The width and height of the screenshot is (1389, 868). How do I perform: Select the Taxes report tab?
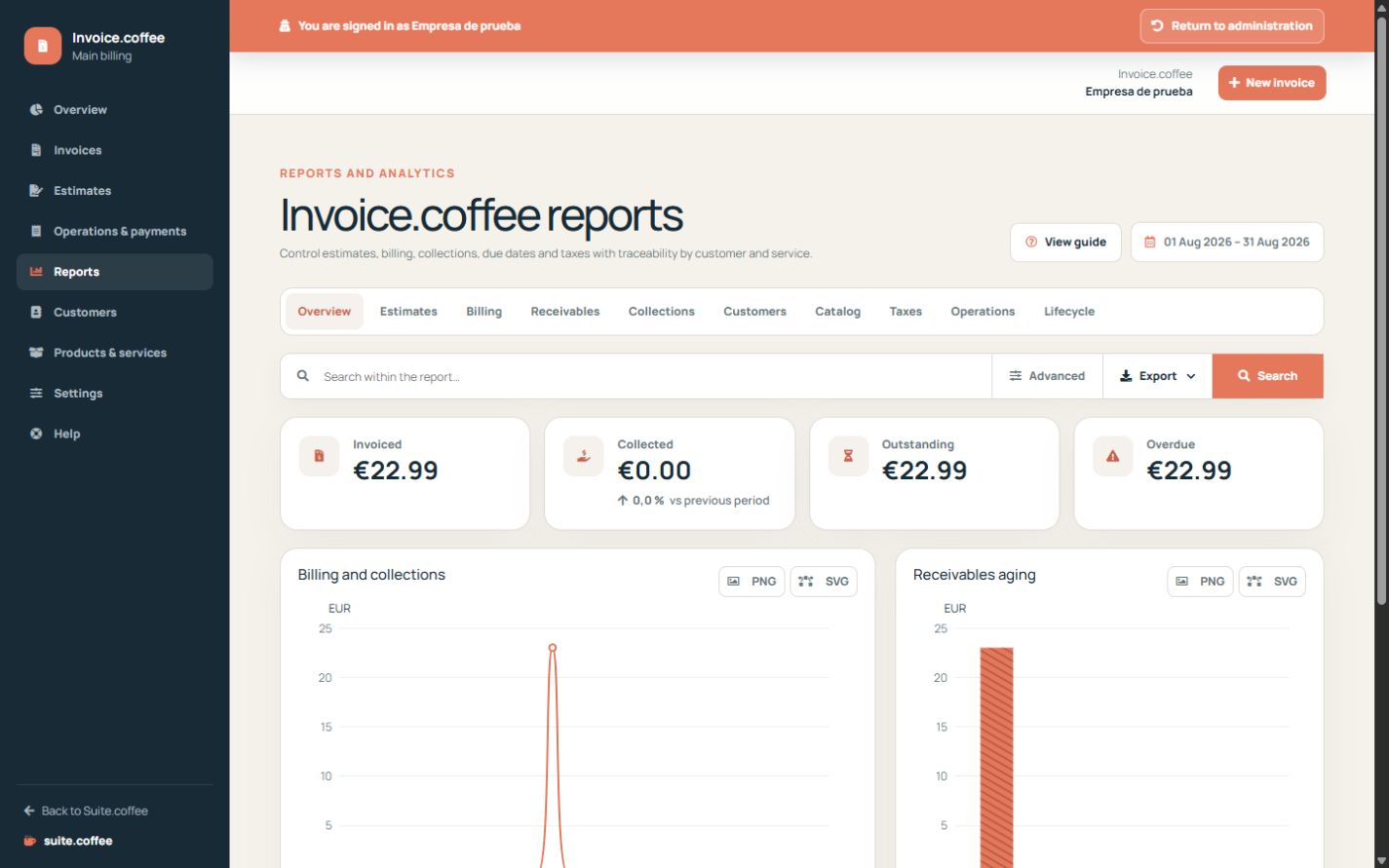point(906,312)
